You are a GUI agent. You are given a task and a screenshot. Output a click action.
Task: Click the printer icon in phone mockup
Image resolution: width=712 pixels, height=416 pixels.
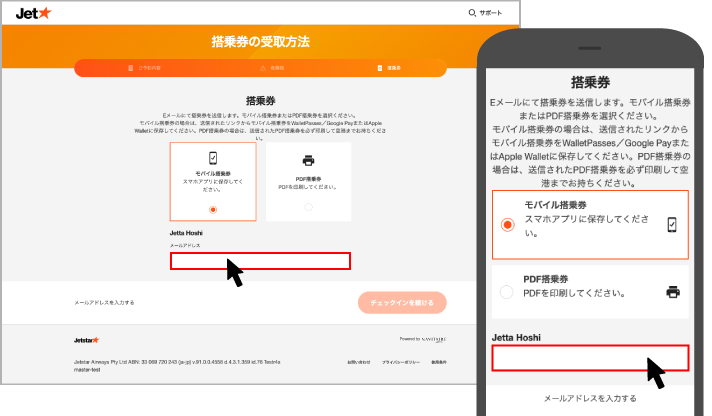click(x=673, y=292)
